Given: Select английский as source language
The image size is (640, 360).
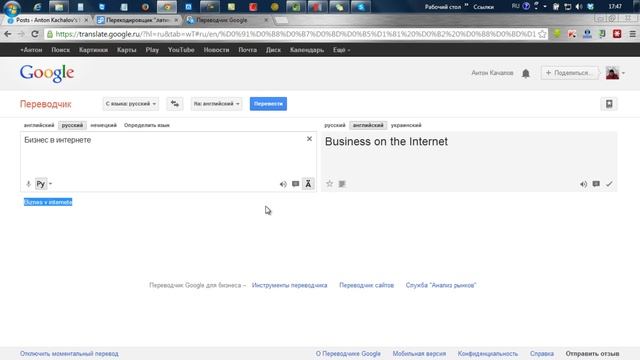Looking at the screenshot, I should [x=39, y=125].
